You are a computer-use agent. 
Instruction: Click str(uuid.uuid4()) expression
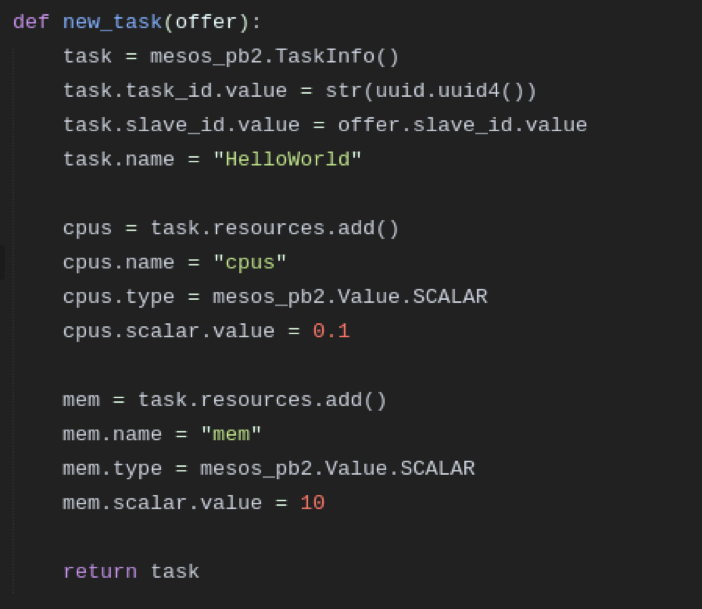(431, 91)
